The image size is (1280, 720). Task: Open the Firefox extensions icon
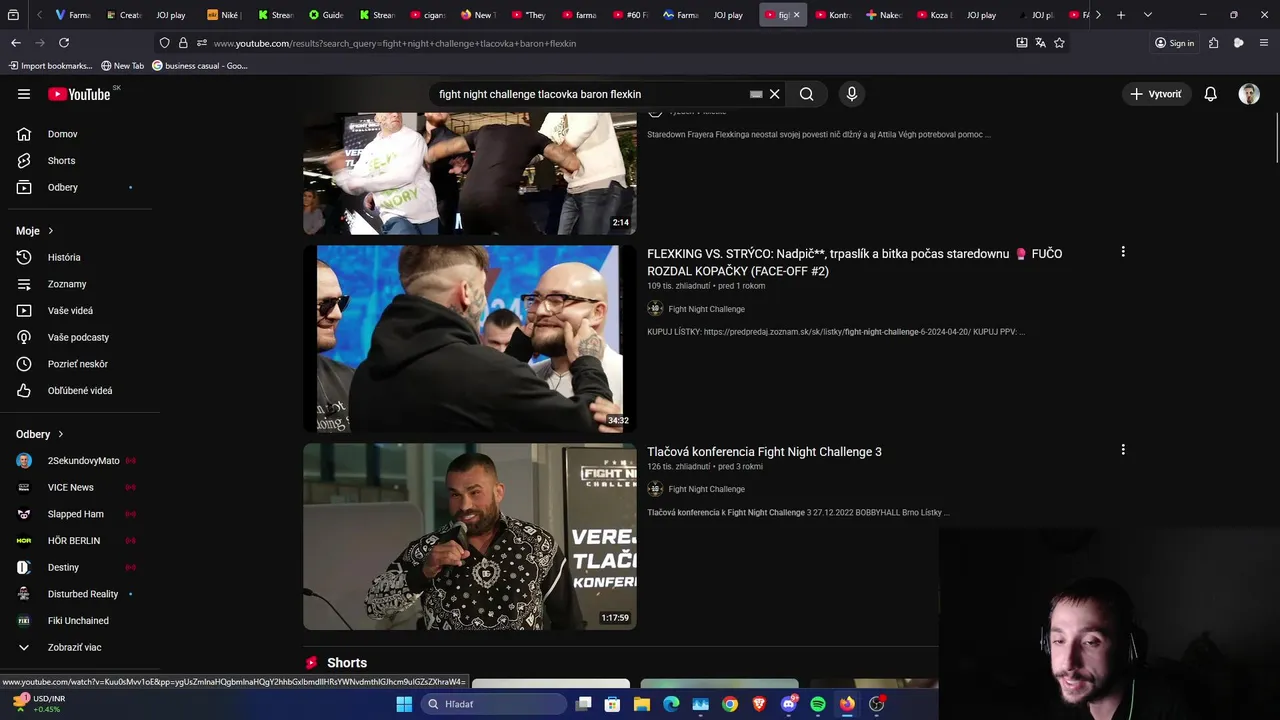(x=1213, y=43)
